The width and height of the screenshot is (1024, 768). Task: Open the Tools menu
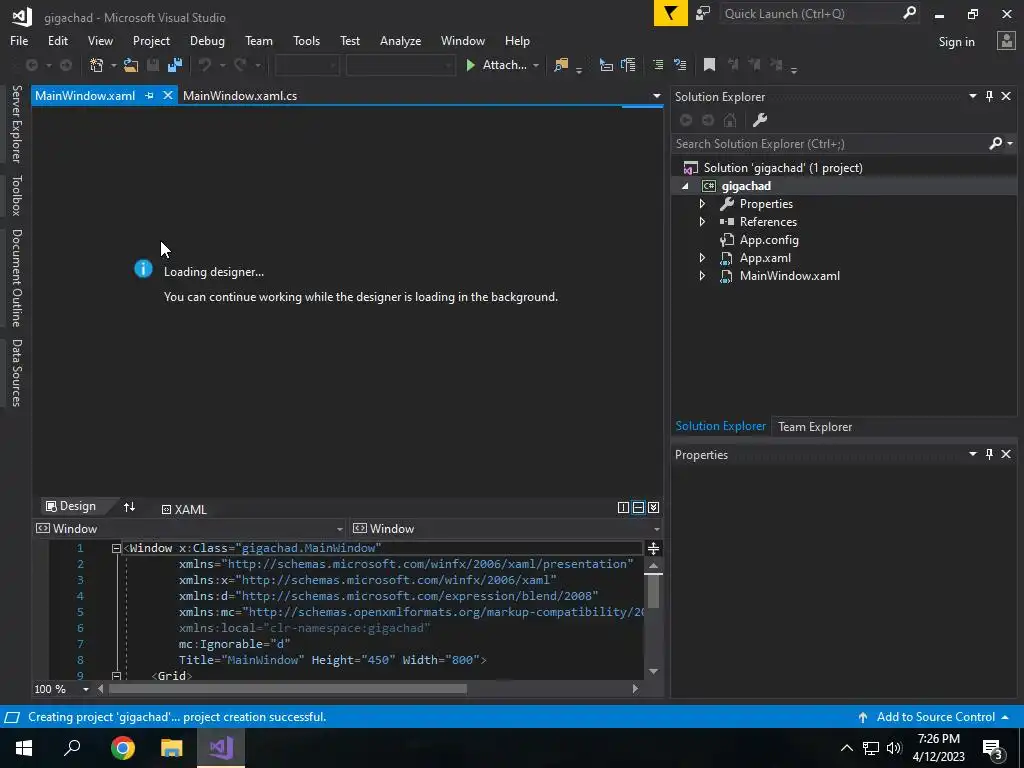click(x=306, y=40)
